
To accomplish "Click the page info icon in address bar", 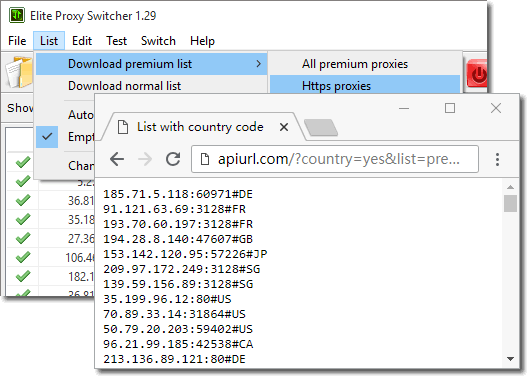I will point(205,159).
